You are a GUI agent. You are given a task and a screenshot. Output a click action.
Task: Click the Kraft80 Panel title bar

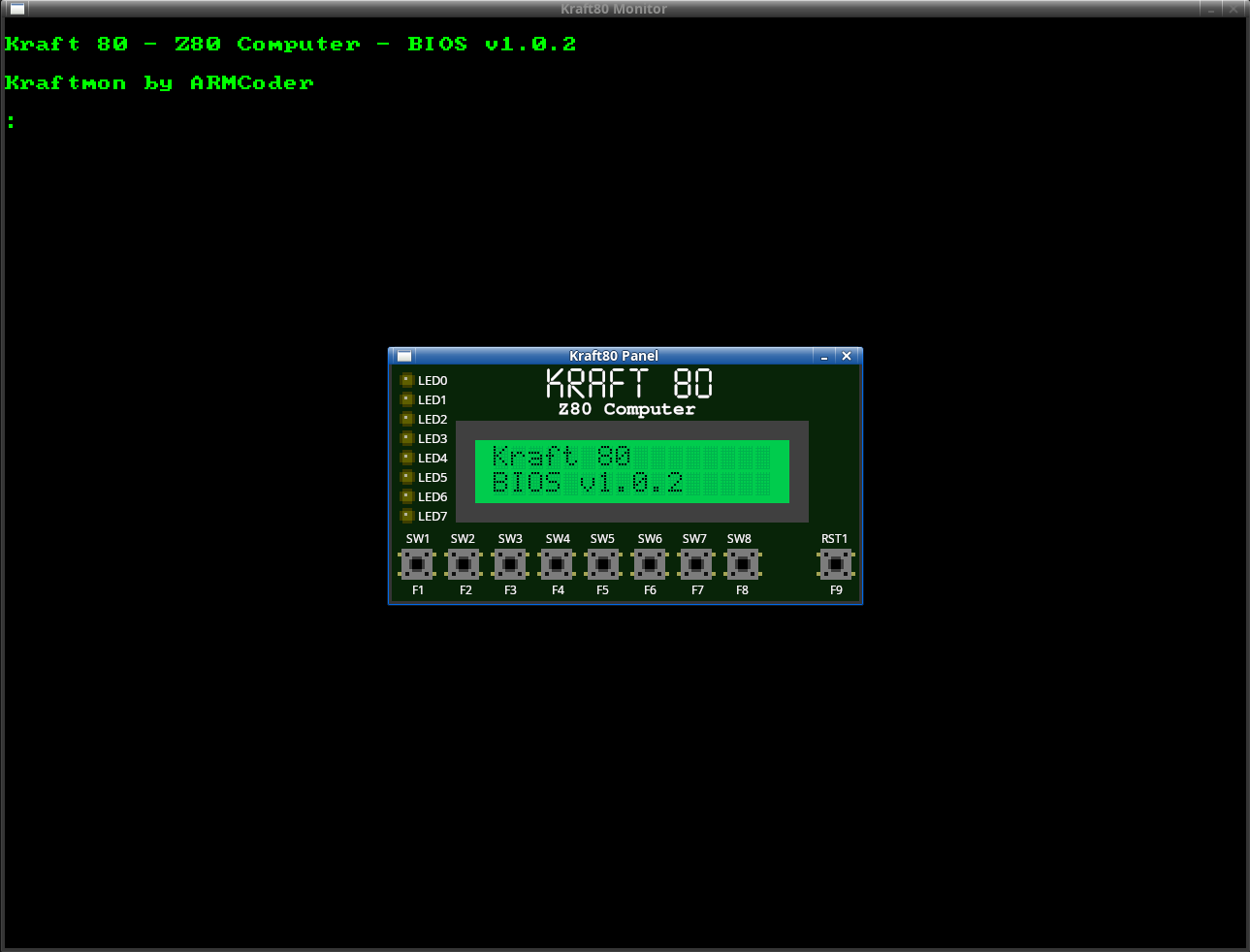tap(613, 356)
